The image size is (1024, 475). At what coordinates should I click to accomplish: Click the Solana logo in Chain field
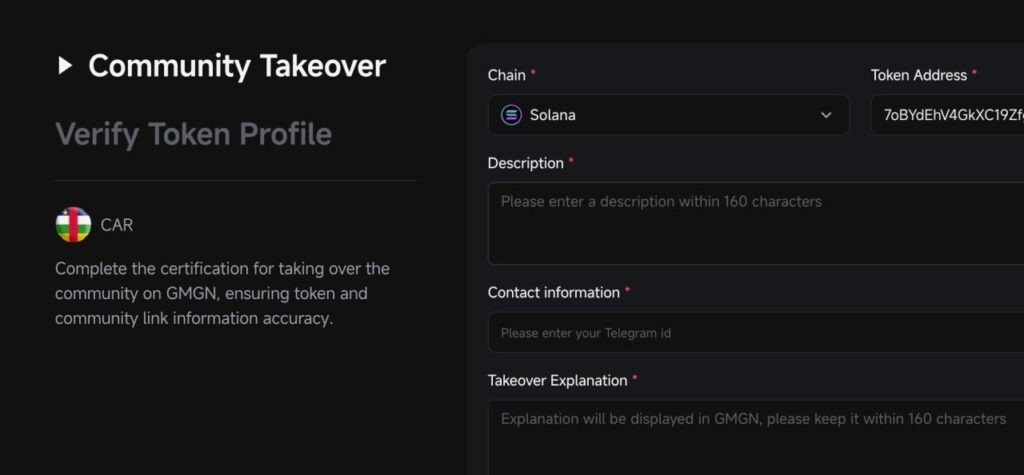pyautogui.click(x=511, y=115)
